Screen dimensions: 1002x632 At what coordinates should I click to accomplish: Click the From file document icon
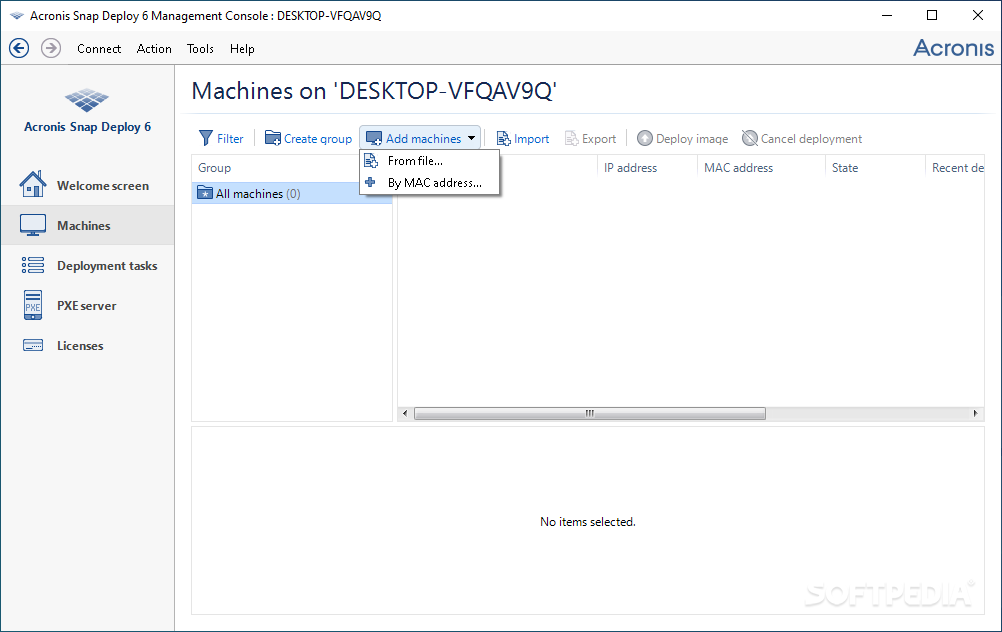(371, 160)
